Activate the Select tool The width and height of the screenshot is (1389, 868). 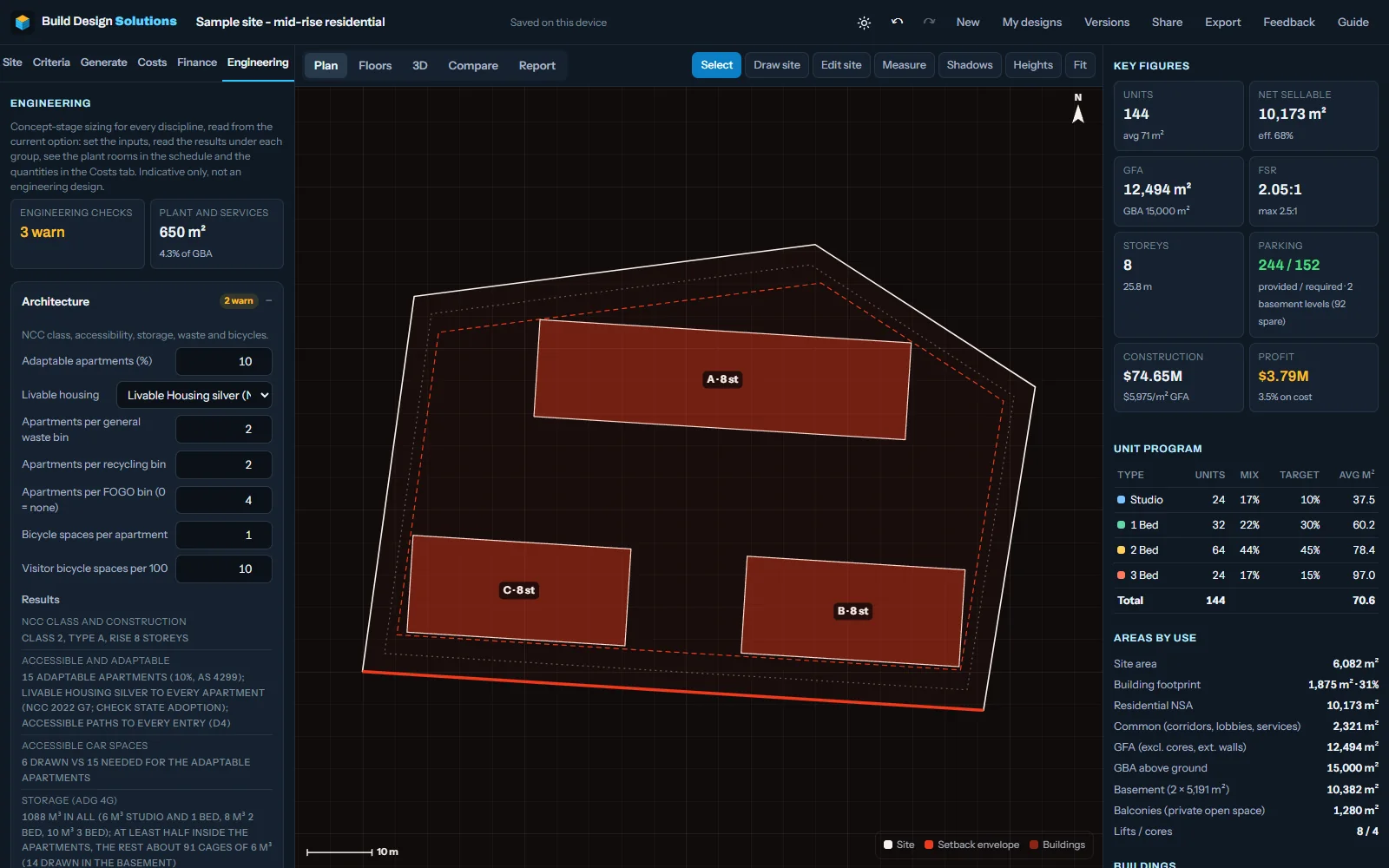point(716,65)
